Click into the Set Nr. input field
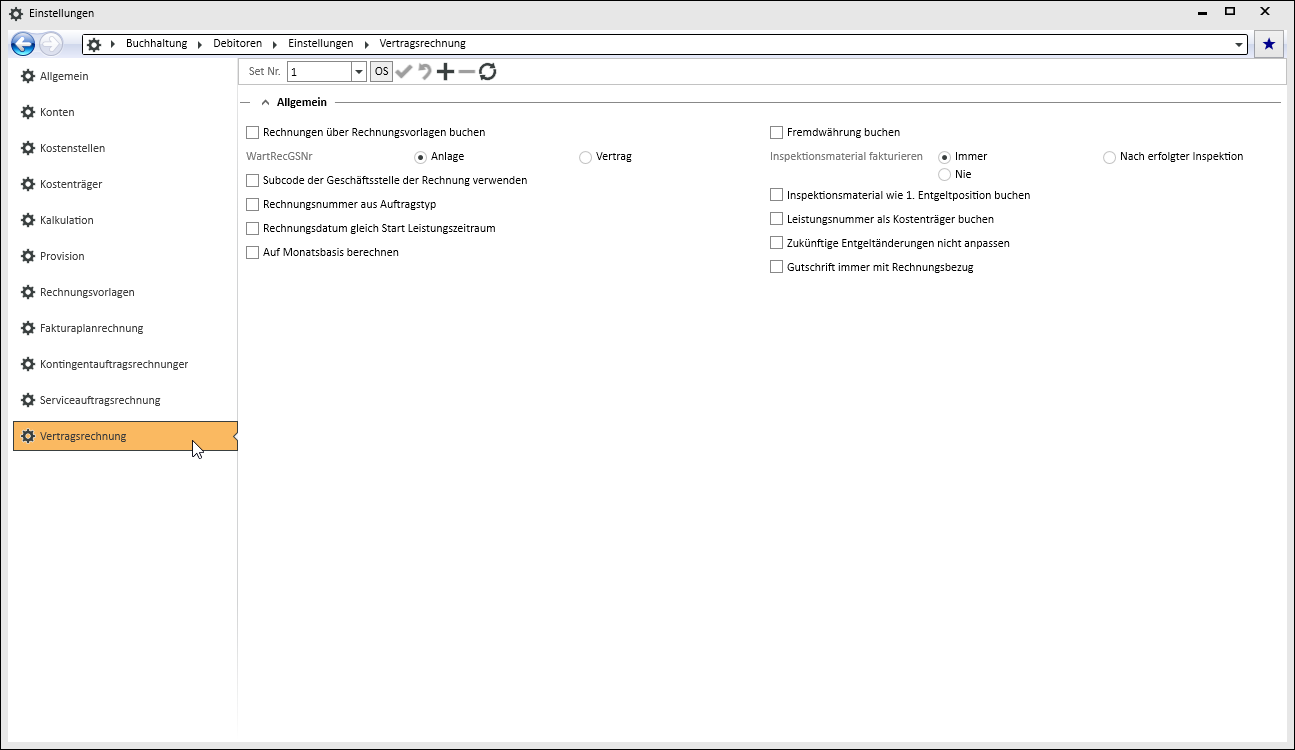Viewport: 1295px width, 750px height. pos(319,72)
